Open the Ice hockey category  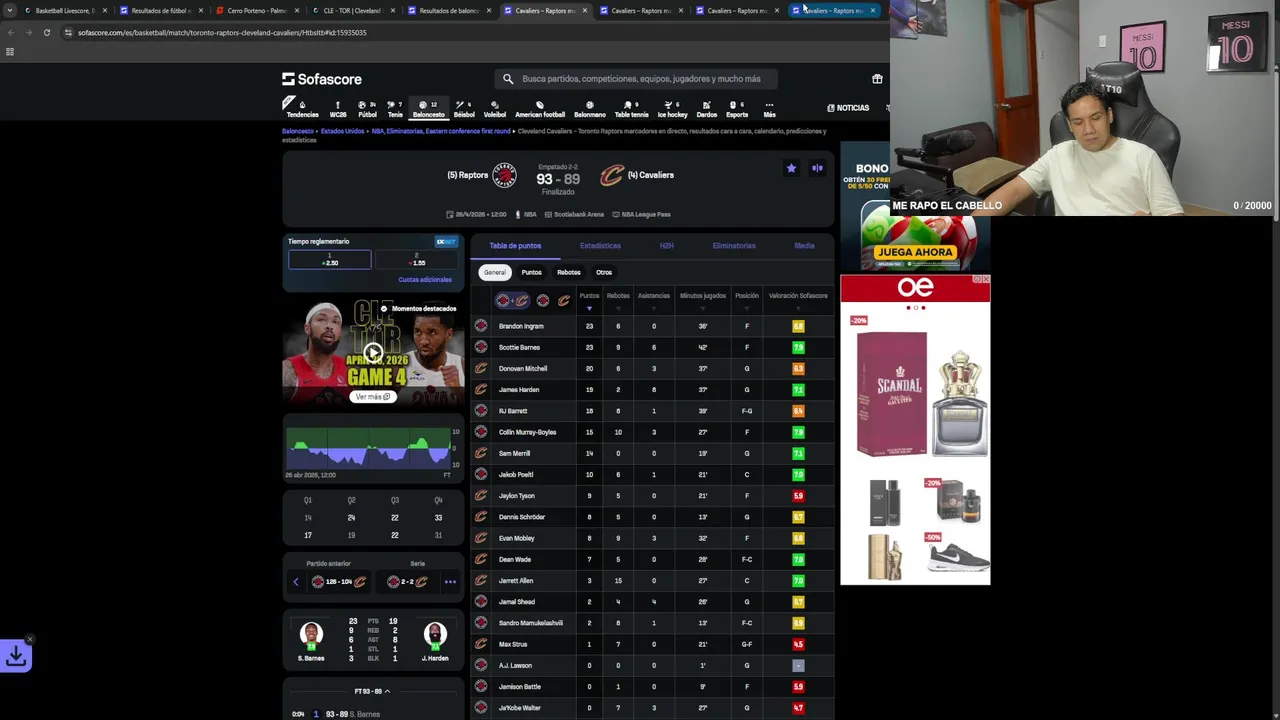click(x=672, y=109)
